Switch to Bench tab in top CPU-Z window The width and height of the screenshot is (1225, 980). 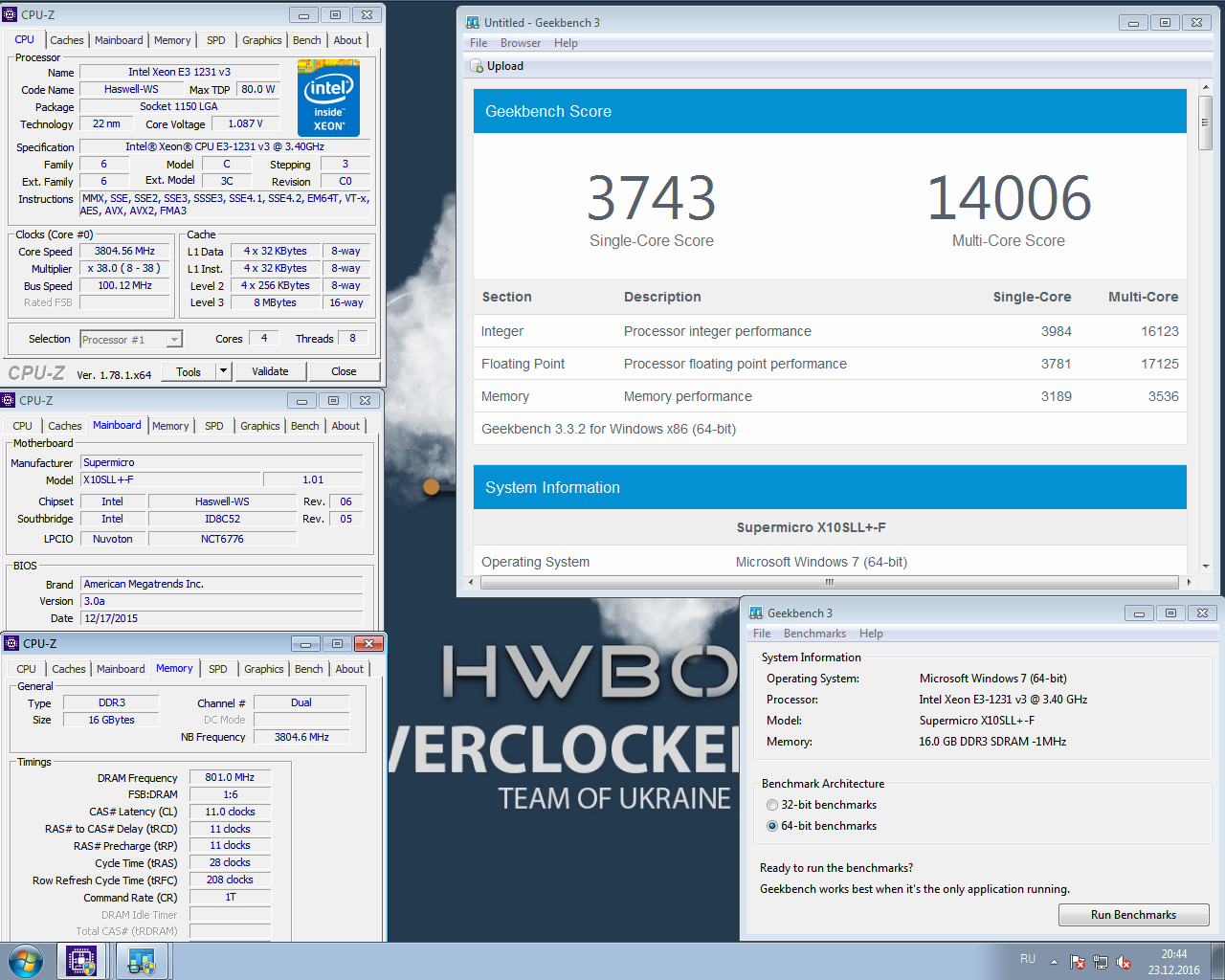[307, 40]
